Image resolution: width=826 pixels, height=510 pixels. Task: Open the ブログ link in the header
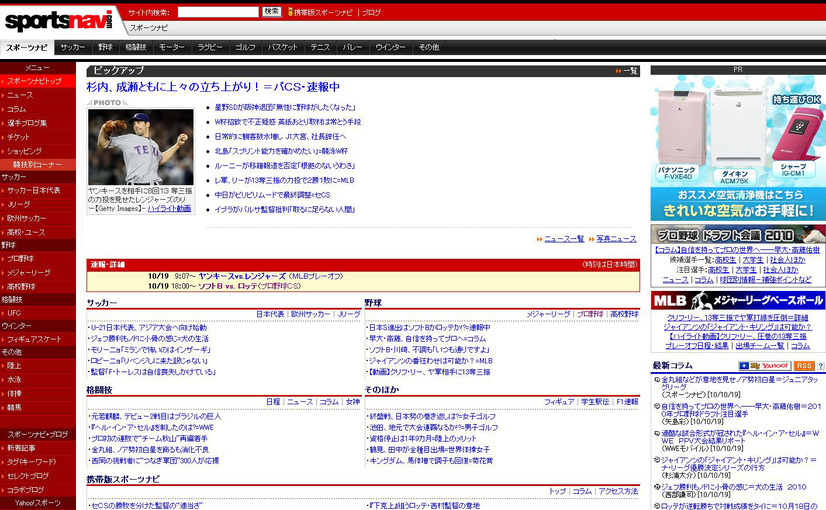point(371,12)
